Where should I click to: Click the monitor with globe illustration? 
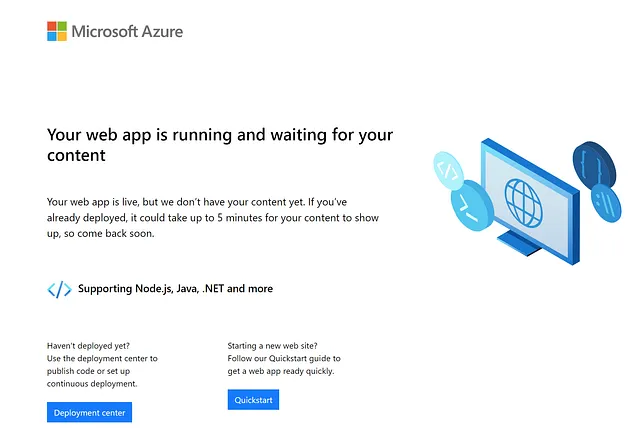(x=531, y=202)
